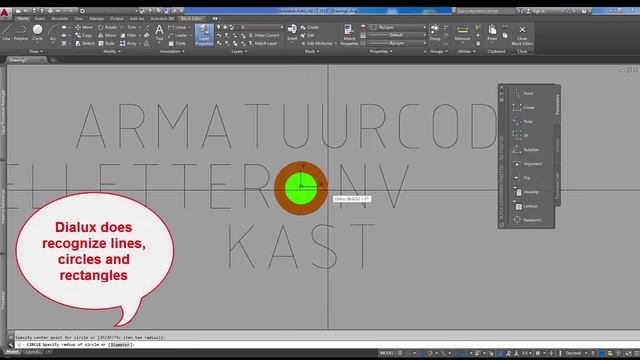This screenshot has width=640, height=360.
Task: Click the Trim tool
Action: (129, 27)
